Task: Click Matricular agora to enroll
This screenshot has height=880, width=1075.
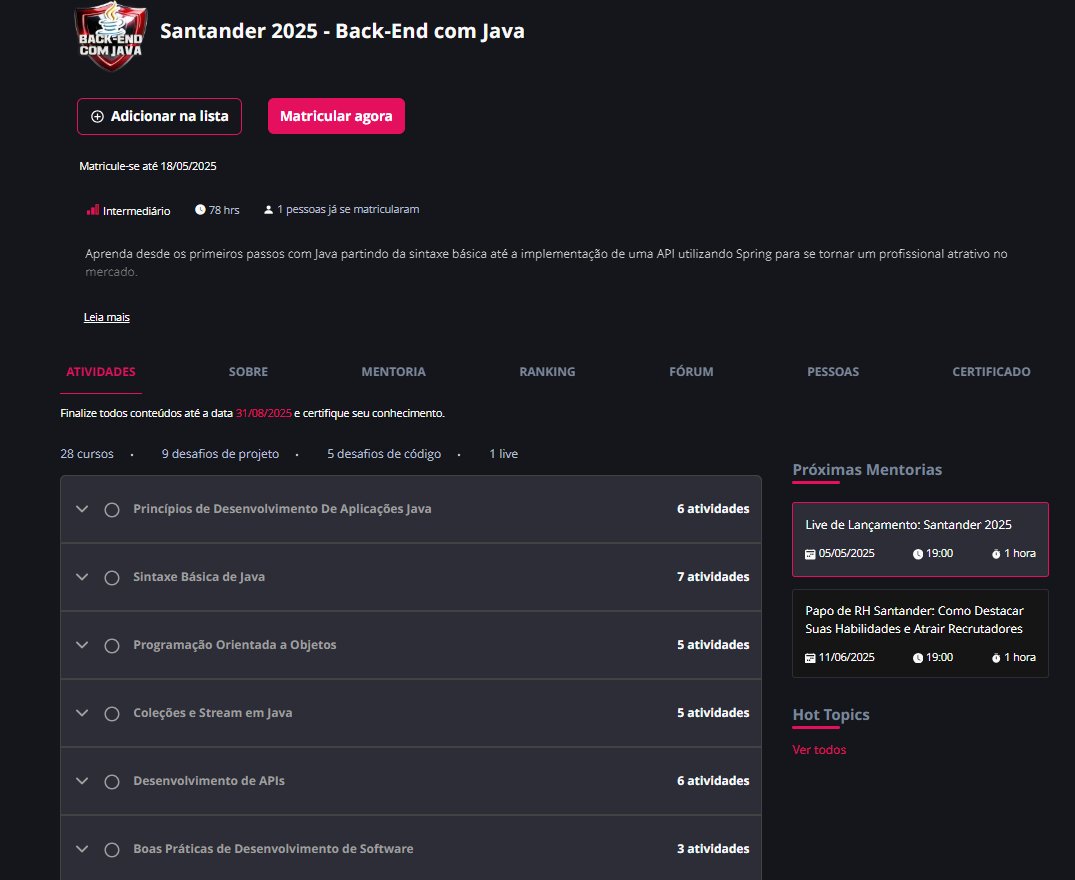Action: pos(336,117)
